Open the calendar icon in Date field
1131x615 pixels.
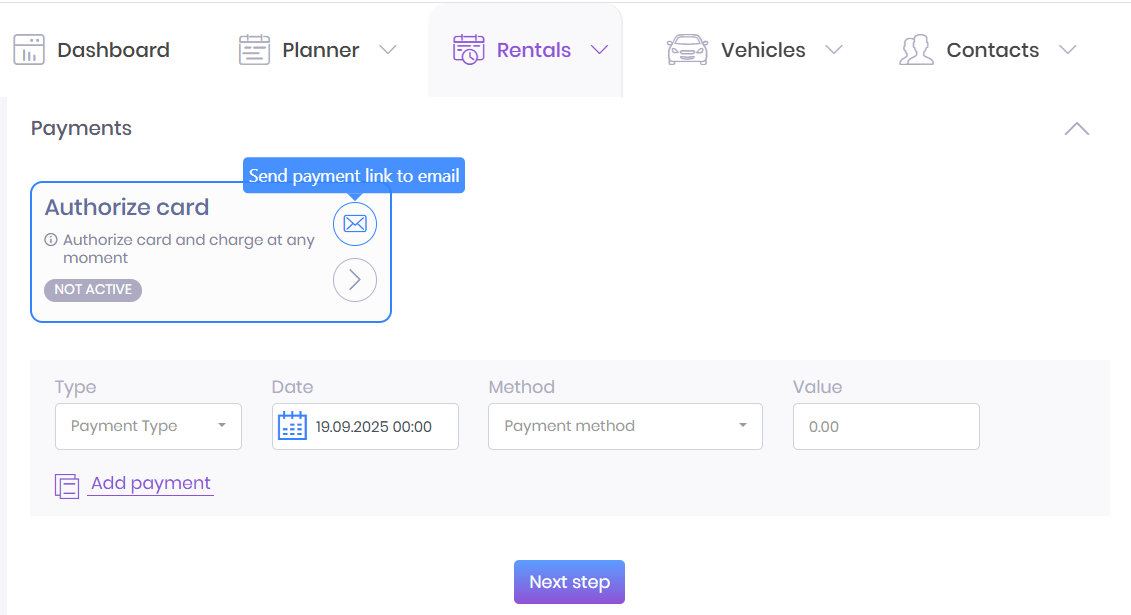[292, 426]
